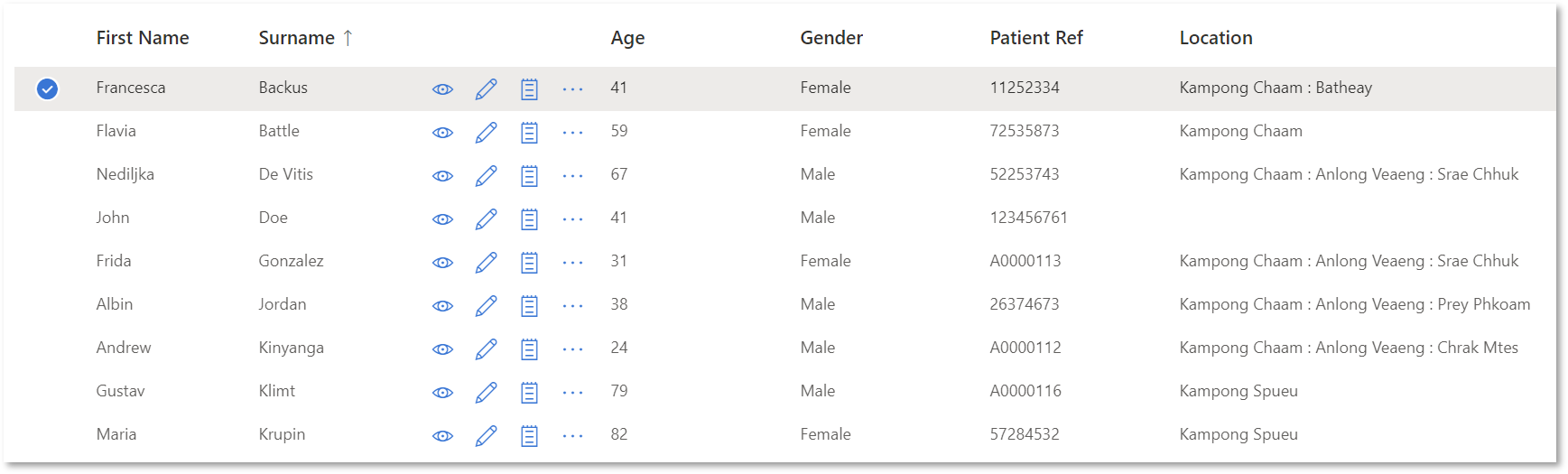View Albin Jordan record via eye icon
The width and height of the screenshot is (1568, 474).
pos(442,306)
